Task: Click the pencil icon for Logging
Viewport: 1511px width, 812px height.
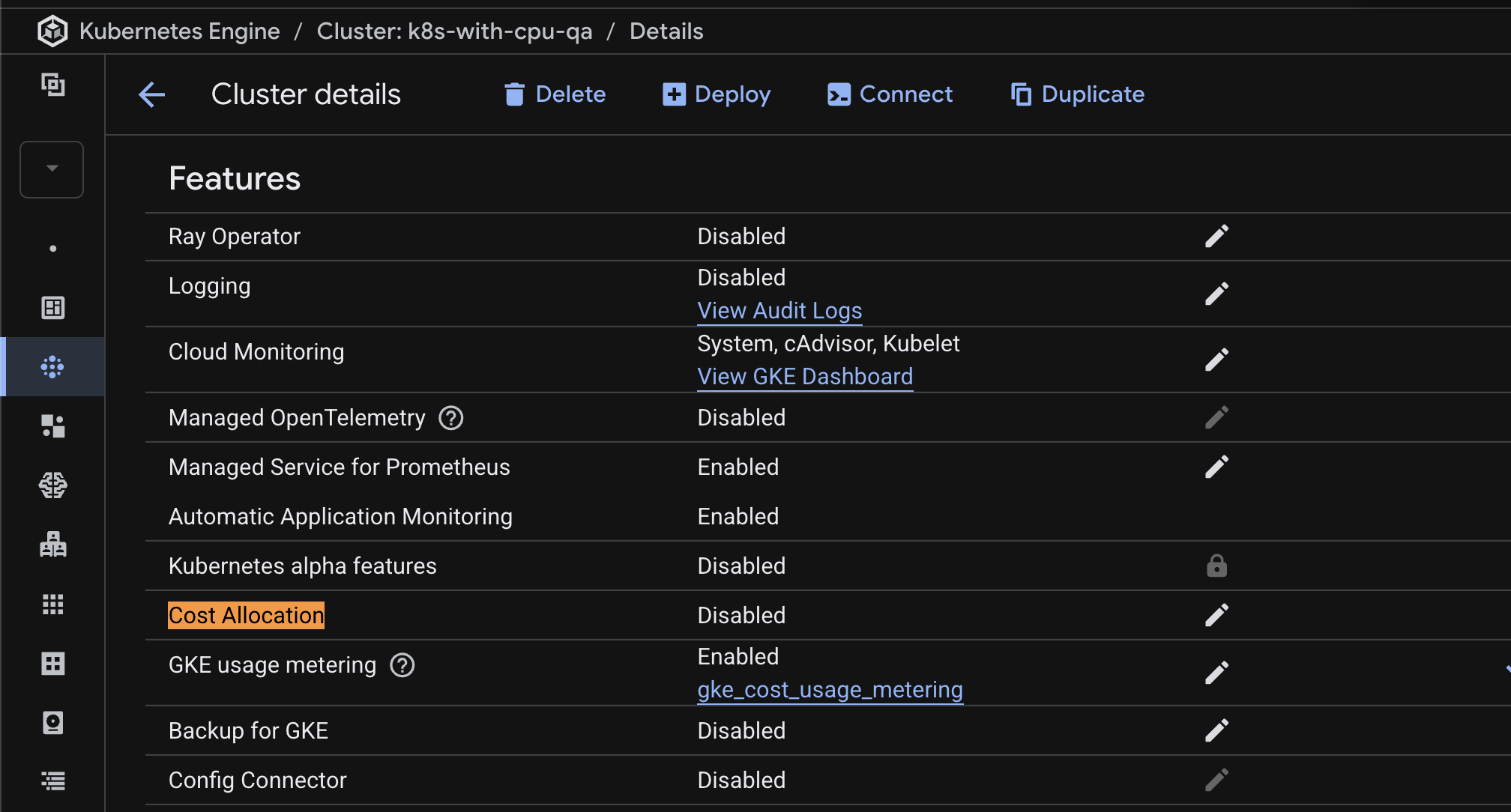Action: click(1216, 294)
